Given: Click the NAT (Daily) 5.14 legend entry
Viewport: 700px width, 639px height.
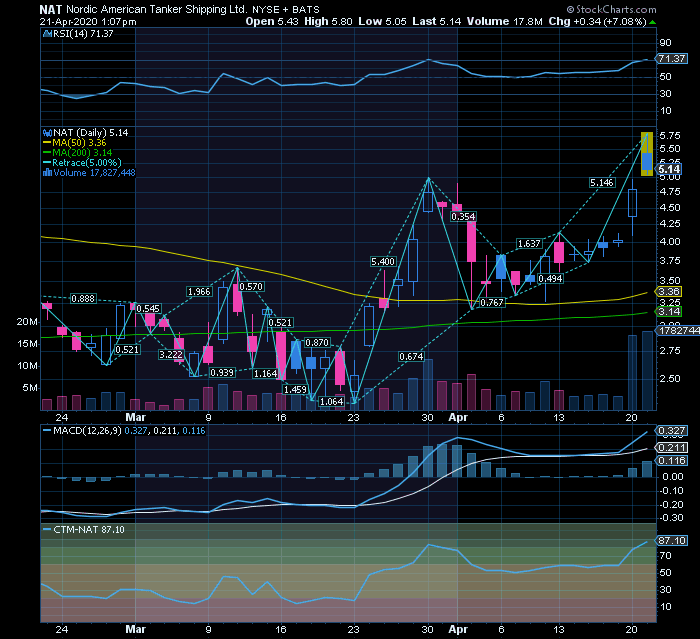Looking at the screenshot, I should 86,133.
